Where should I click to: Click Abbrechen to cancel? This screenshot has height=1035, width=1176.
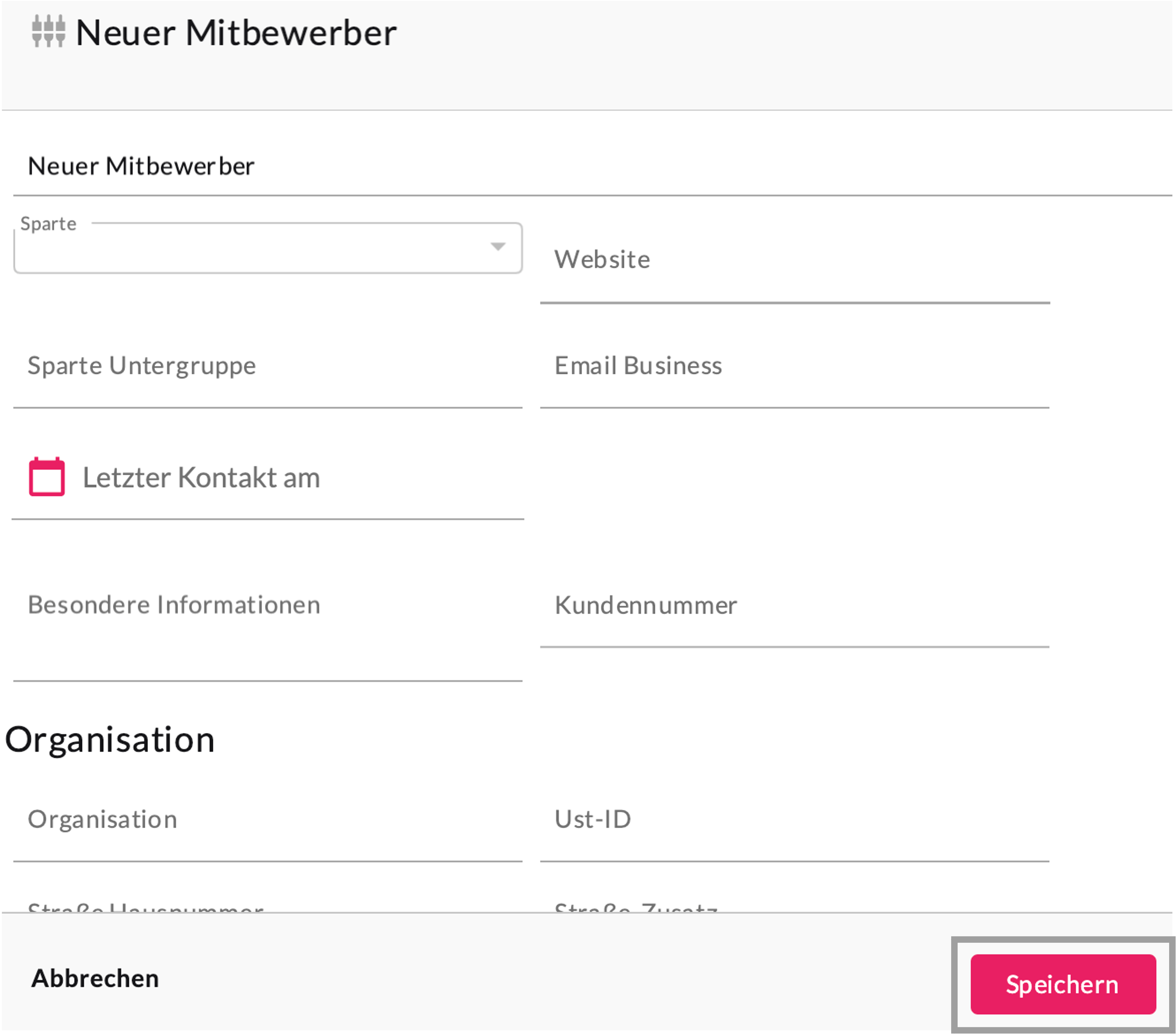(x=95, y=978)
